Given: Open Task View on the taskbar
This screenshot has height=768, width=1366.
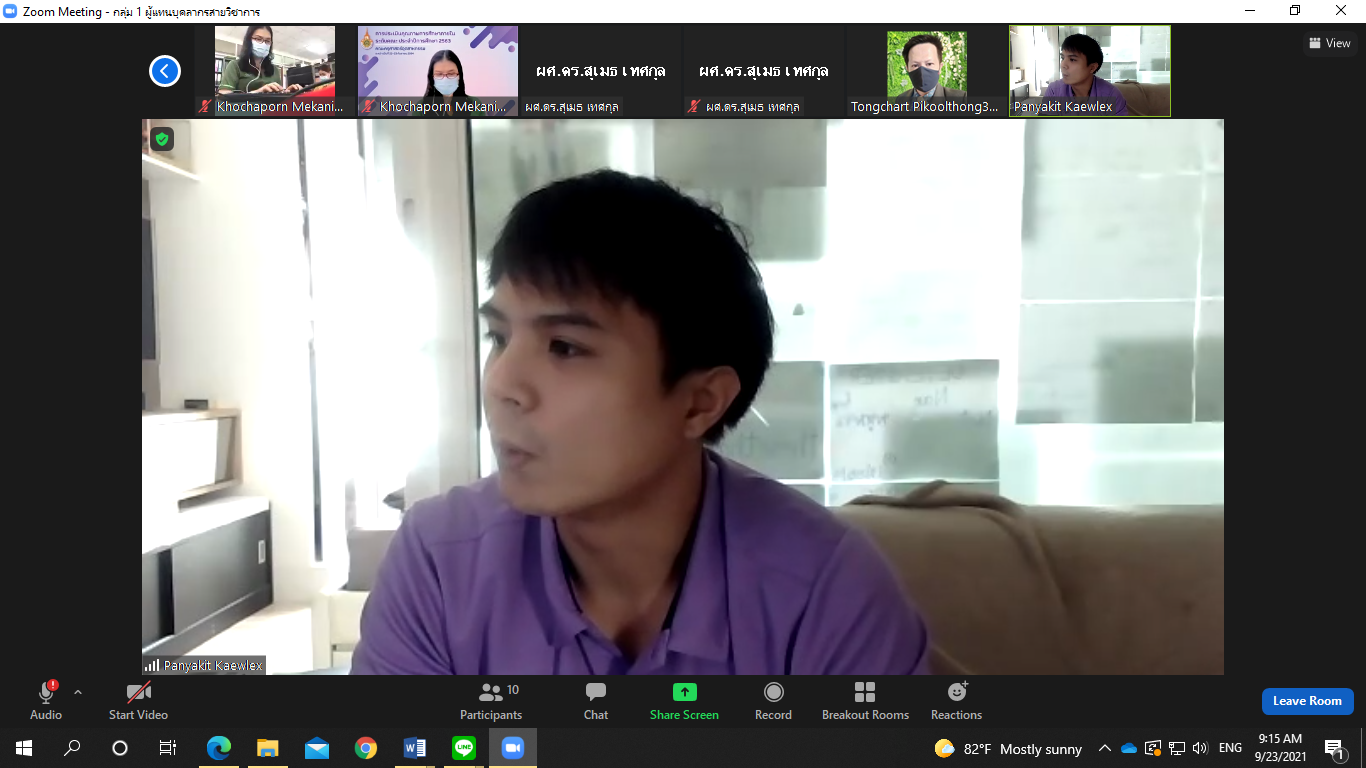Looking at the screenshot, I should [168, 748].
